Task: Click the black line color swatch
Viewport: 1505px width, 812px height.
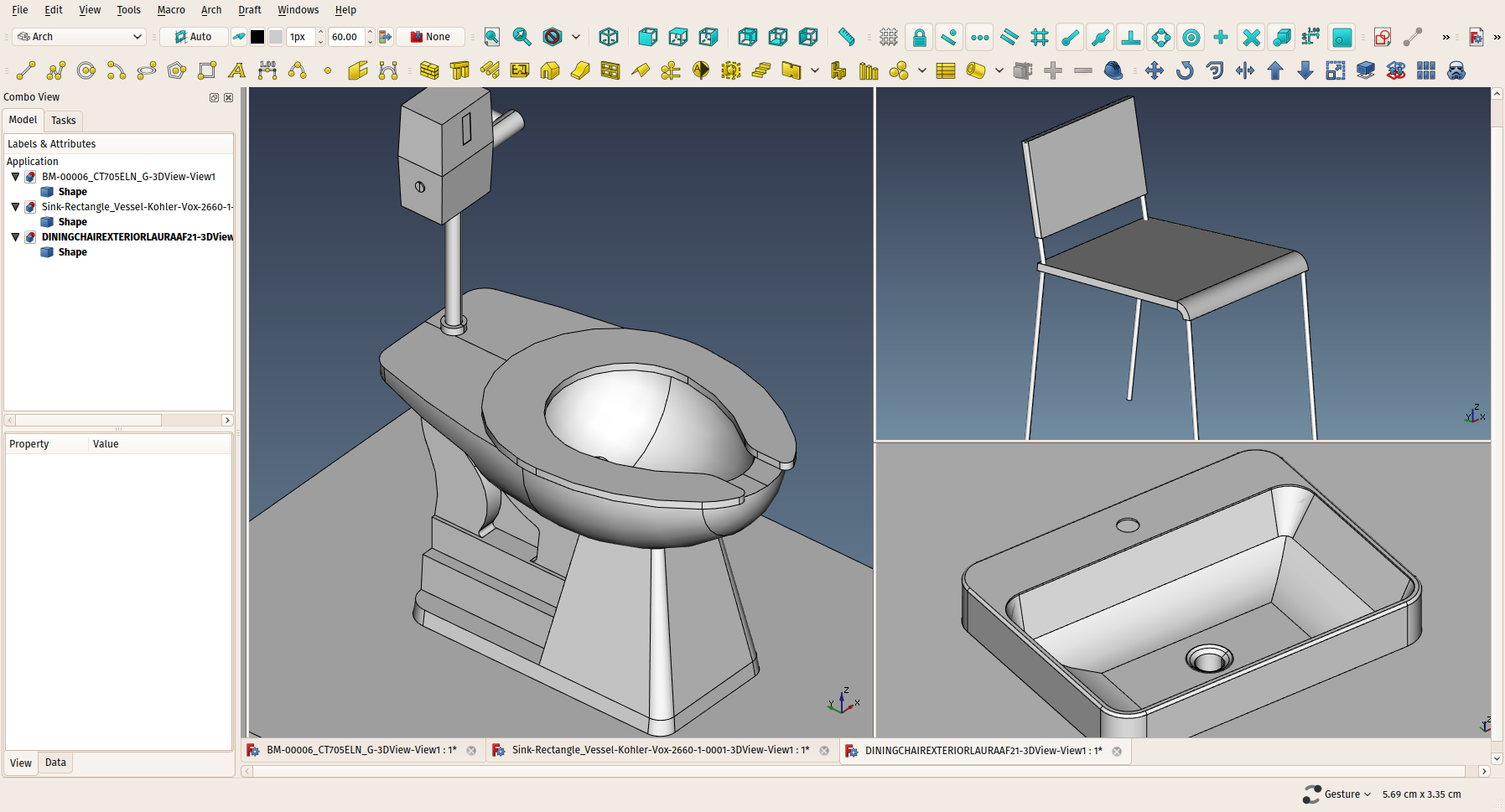Action: (x=257, y=37)
